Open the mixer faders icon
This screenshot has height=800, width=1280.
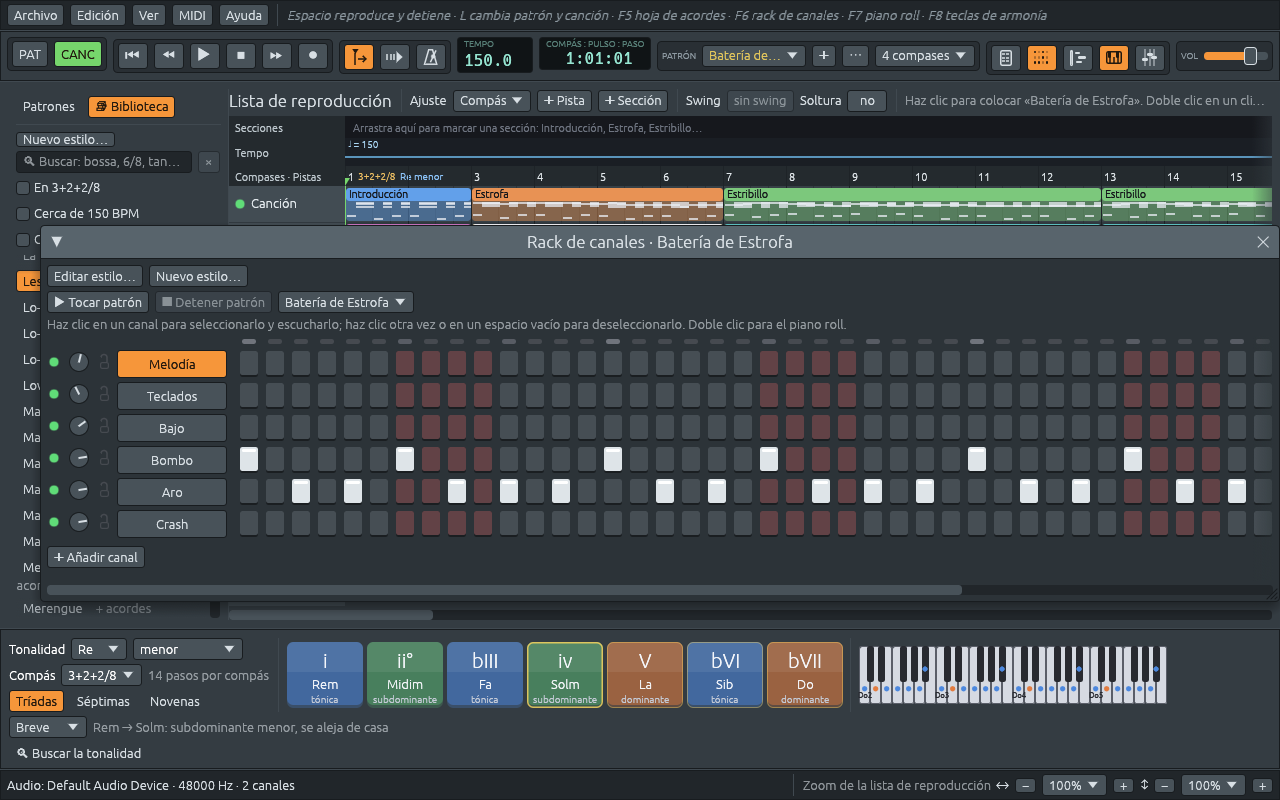1149,57
